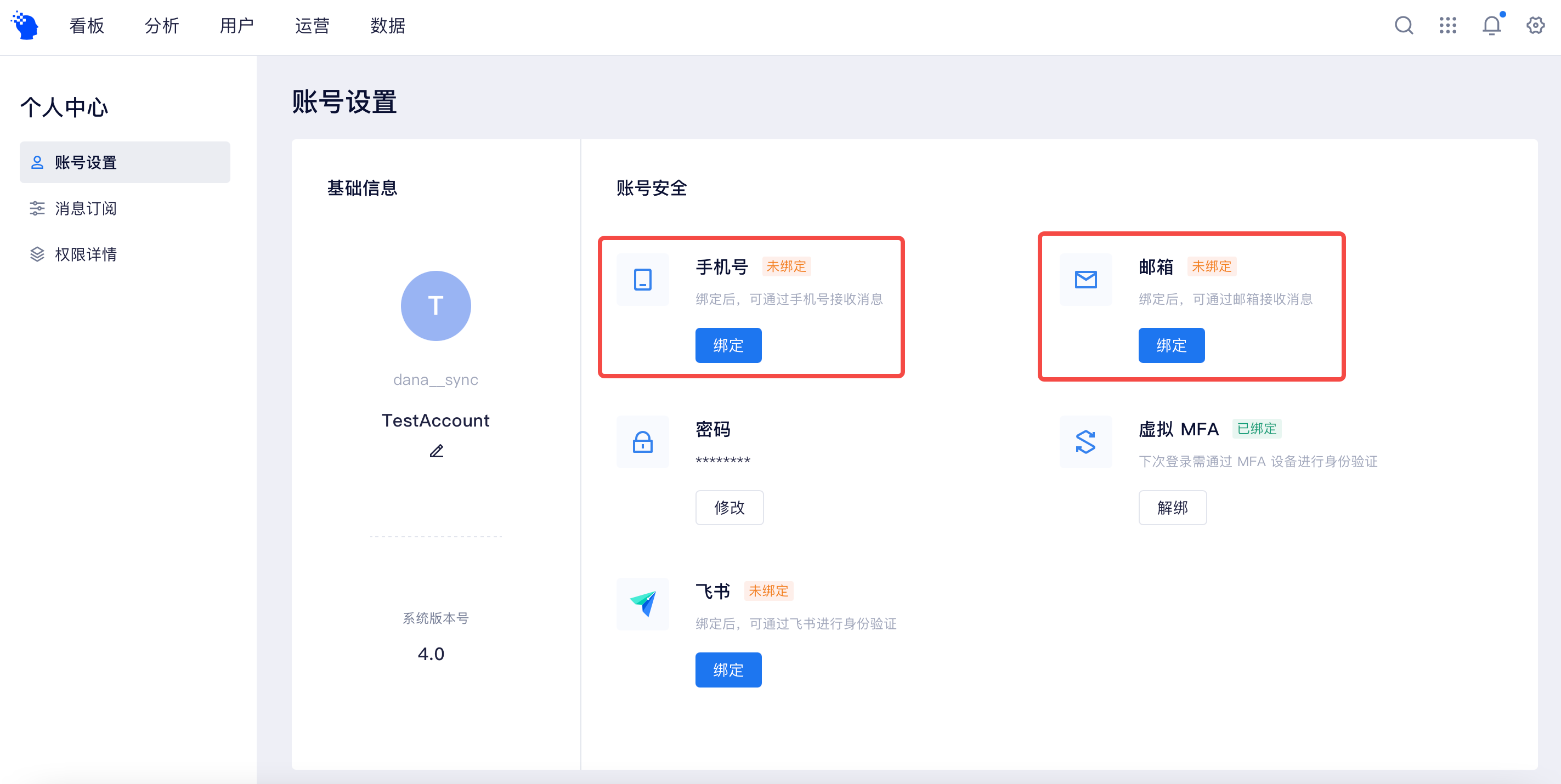This screenshot has width=1561, height=784.
Task: Click the text 下次登录需通过 MFA 设备进行身份验证
Action: click(x=1258, y=462)
